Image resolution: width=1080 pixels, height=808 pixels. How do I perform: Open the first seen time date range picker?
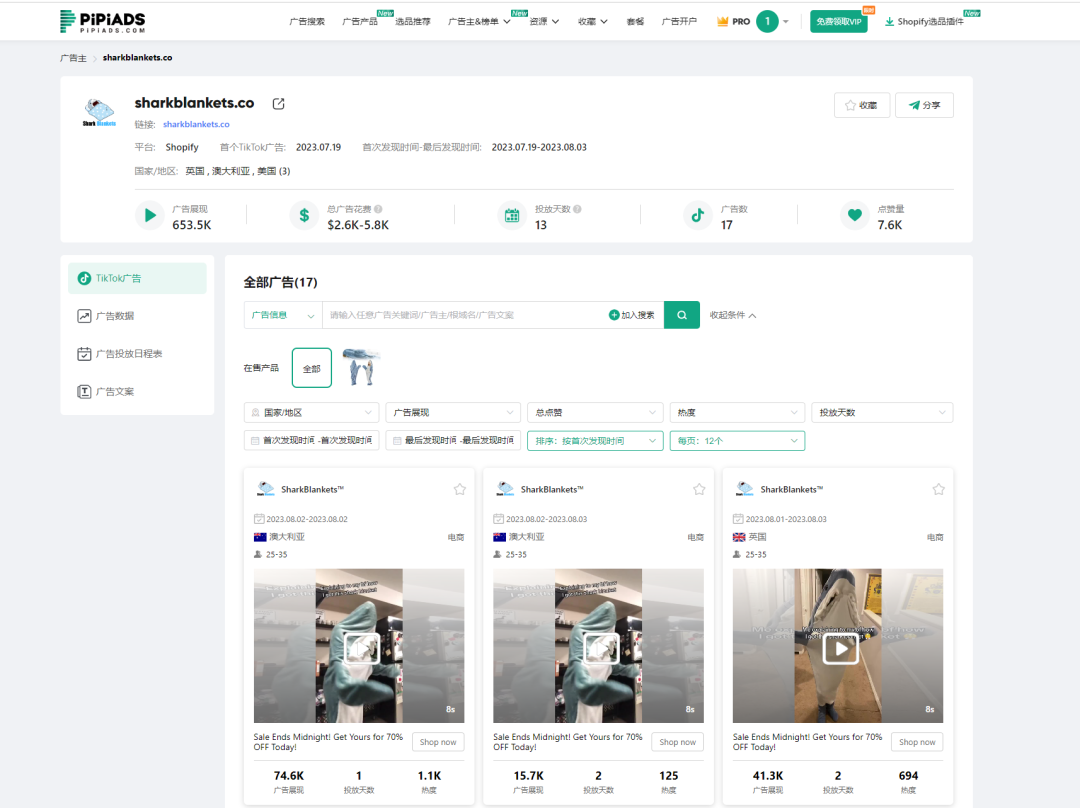[x=311, y=441]
